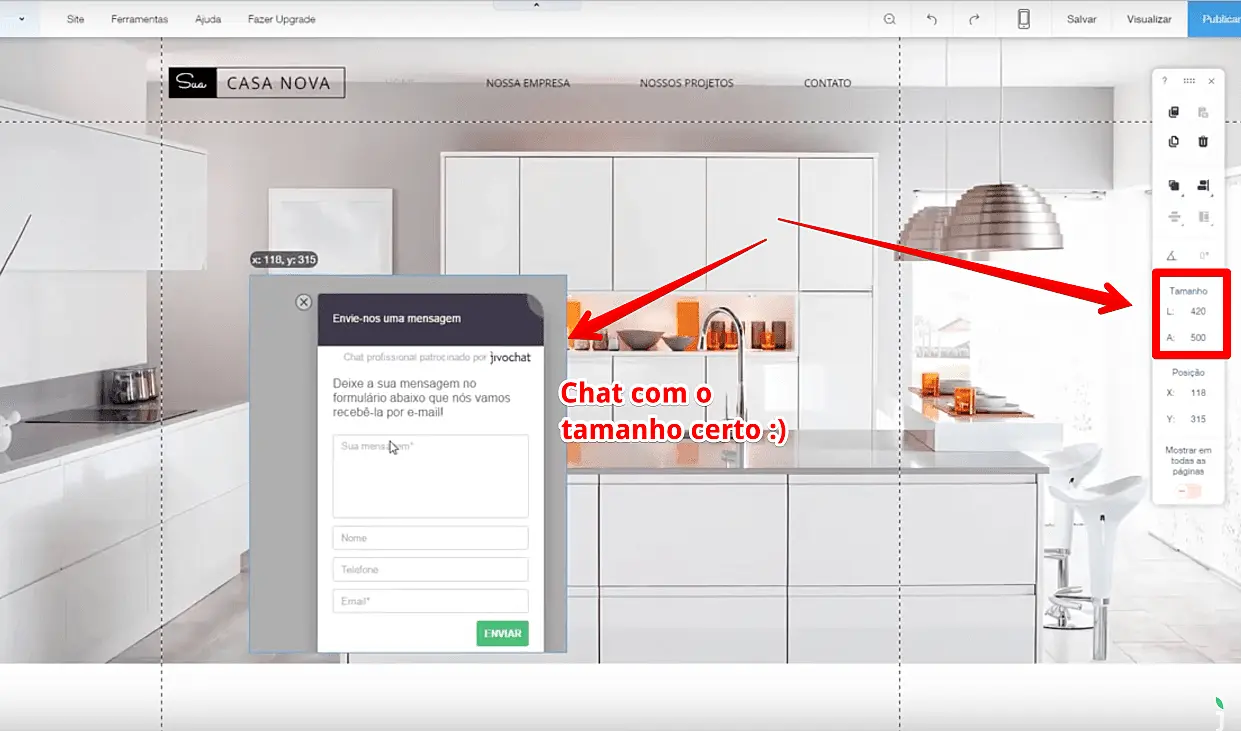This screenshot has height=731, width=1241.
Task: Open the page dropdown at top left
Action: pyautogui.click(x=21, y=19)
